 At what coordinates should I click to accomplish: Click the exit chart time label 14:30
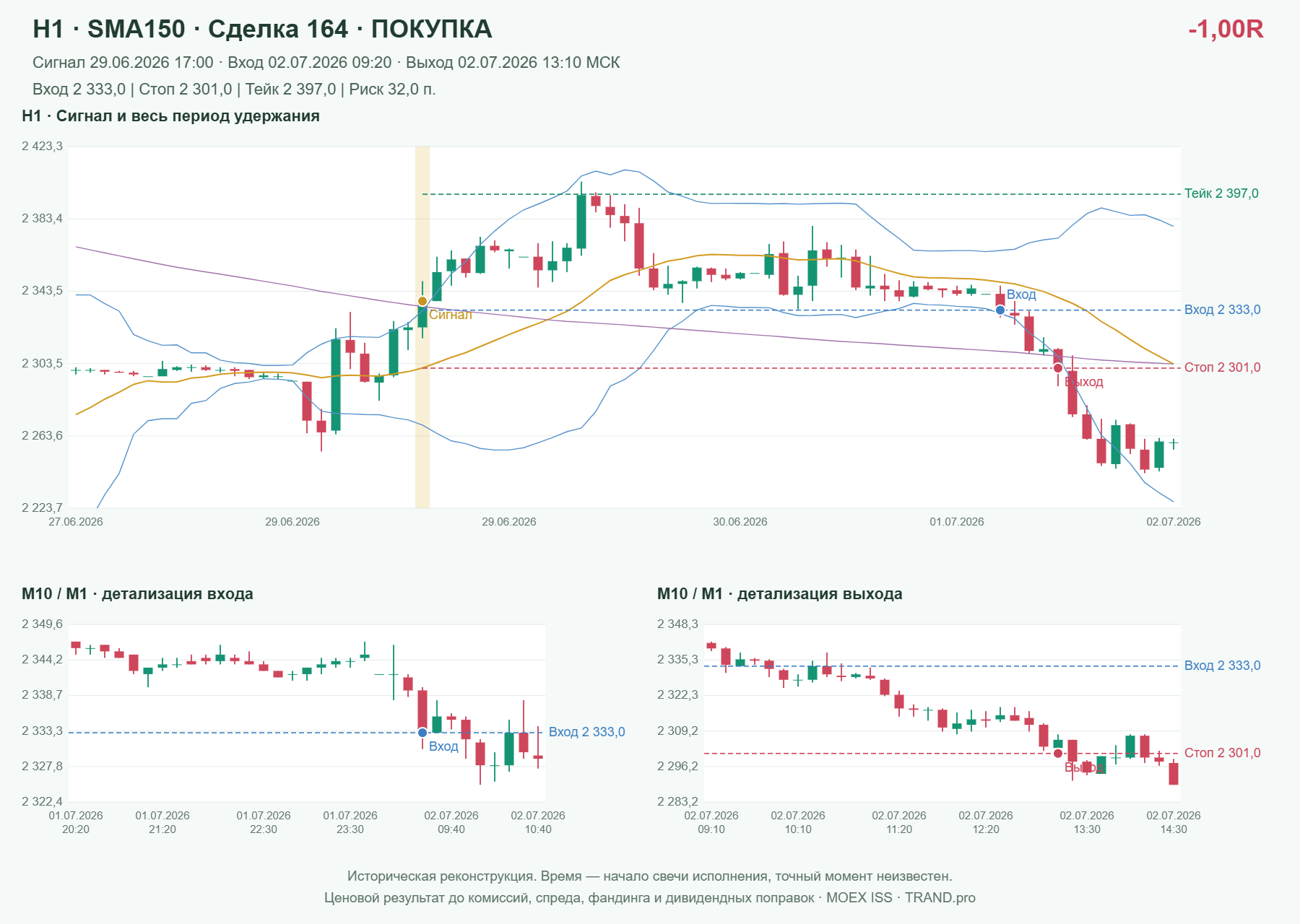coord(1174,829)
